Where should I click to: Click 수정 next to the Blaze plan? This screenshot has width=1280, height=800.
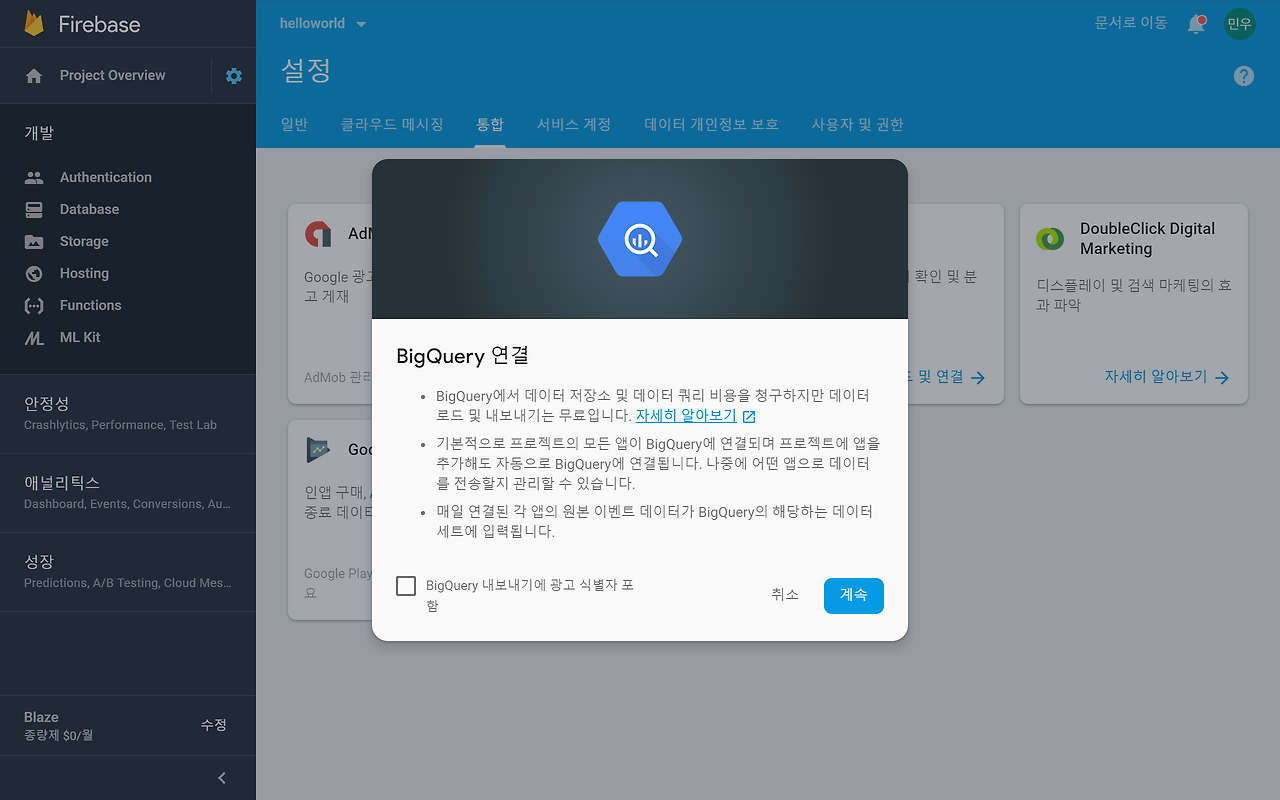(213, 725)
